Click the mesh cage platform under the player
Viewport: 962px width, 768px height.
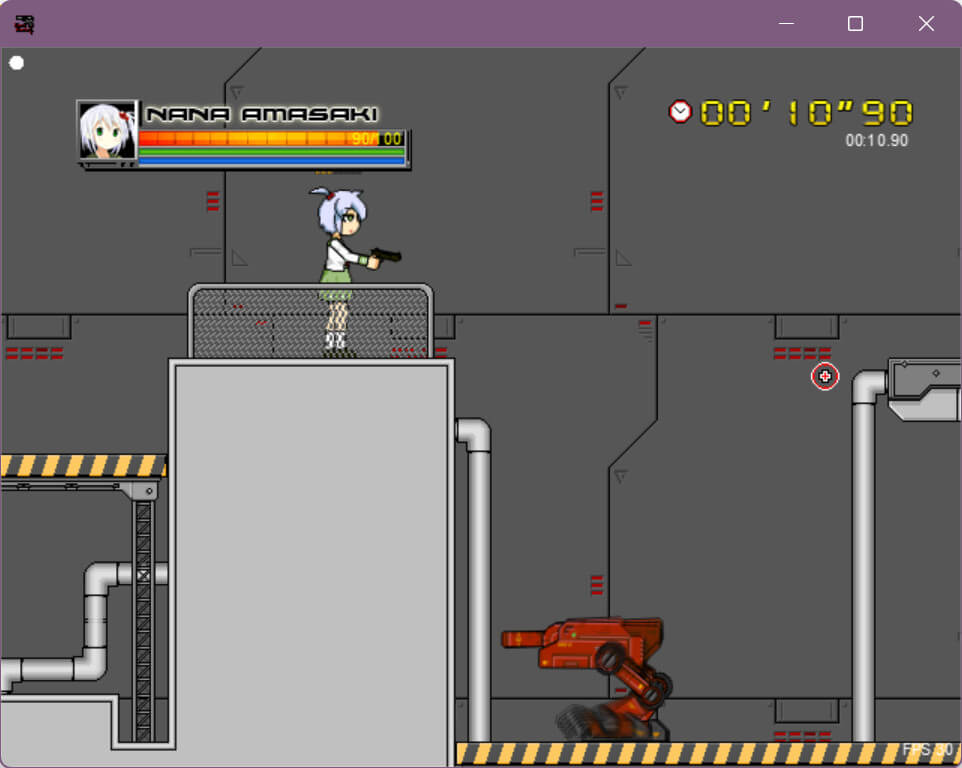tap(310, 322)
